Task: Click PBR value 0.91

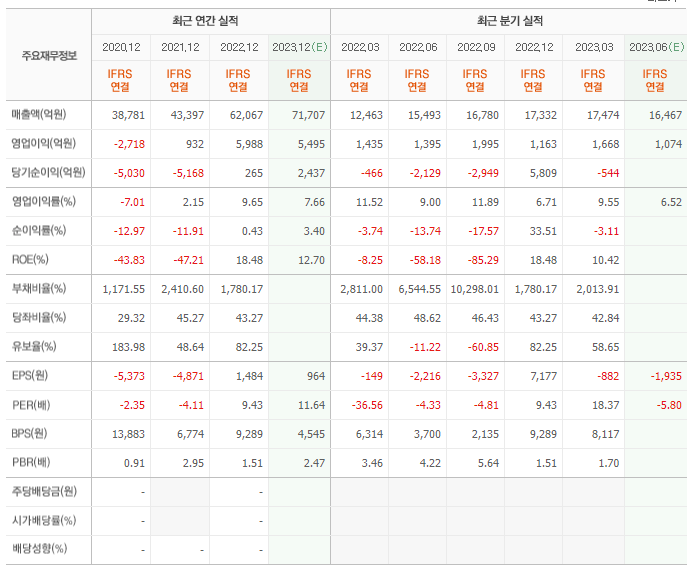Action: [x=134, y=463]
